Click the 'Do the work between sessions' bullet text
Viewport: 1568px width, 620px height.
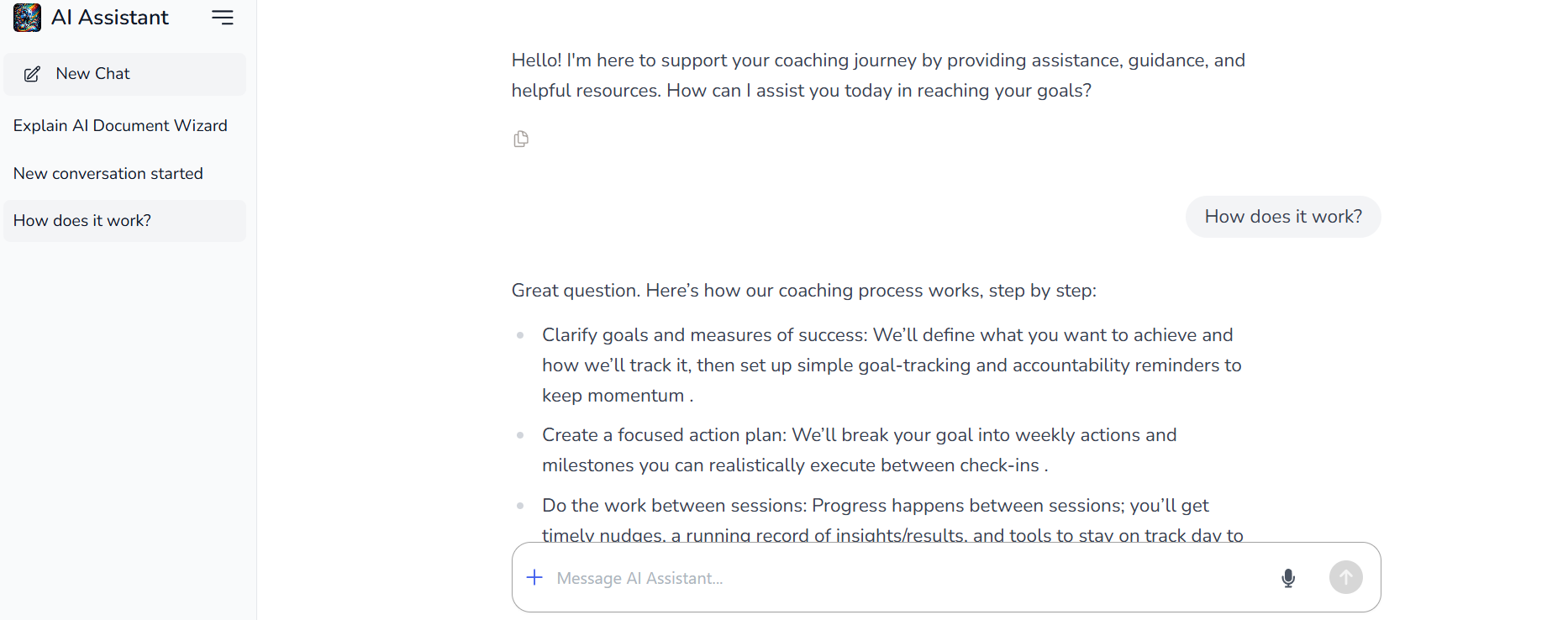tap(875, 506)
